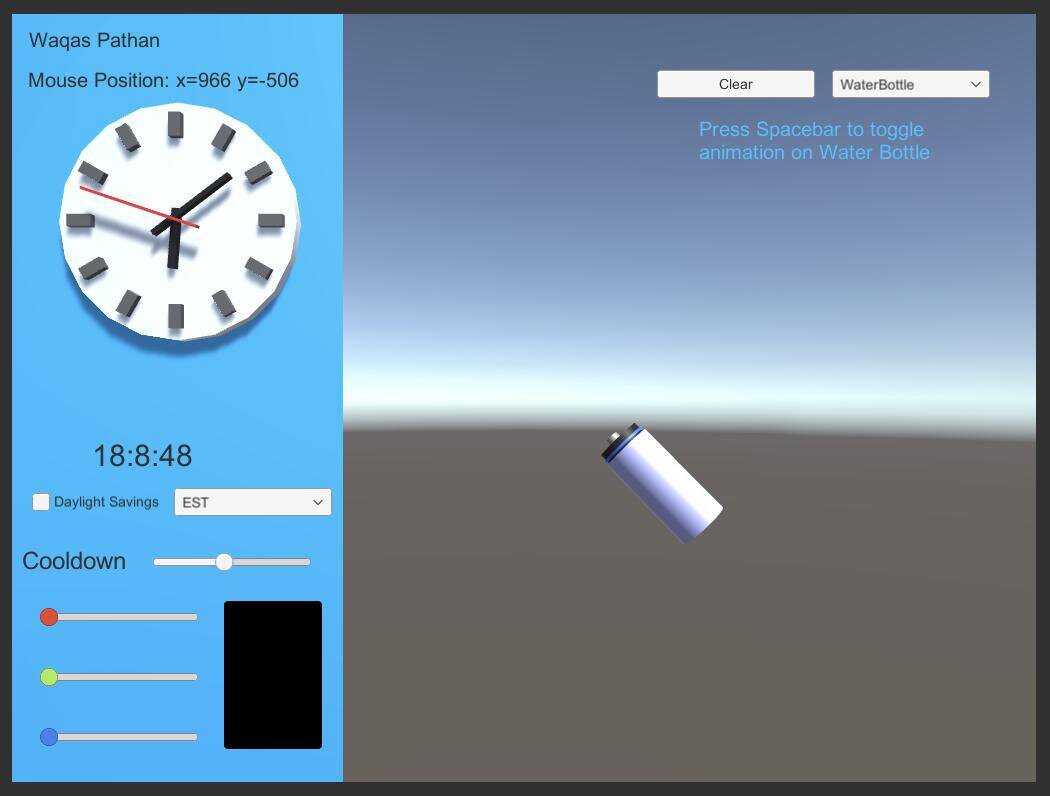The image size is (1050, 796).
Task: Click the red color slider handle
Action: (49, 617)
